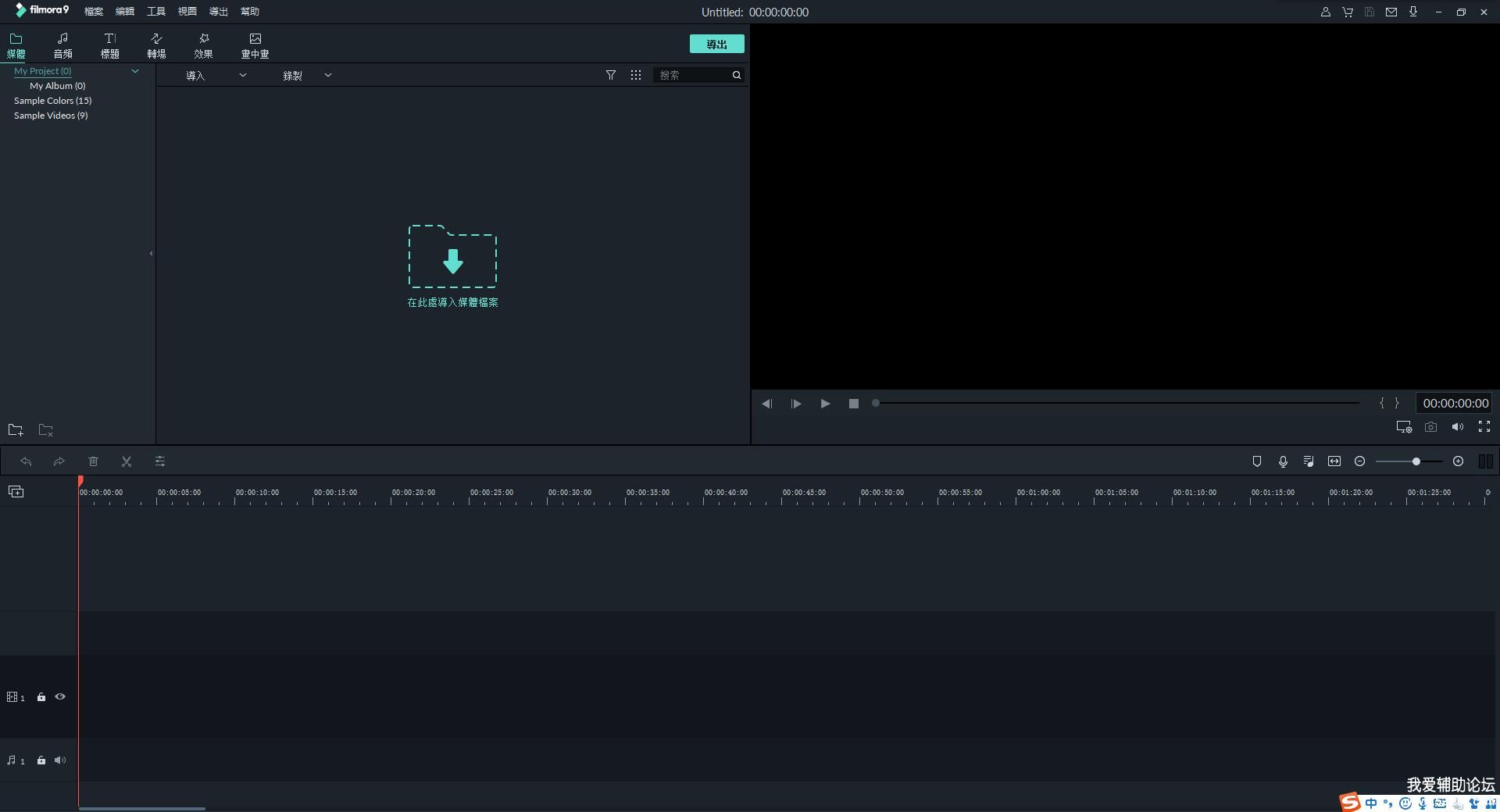This screenshot has width=1500, height=812.
Task: Open add track manager icon
Action: tap(16, 491)
